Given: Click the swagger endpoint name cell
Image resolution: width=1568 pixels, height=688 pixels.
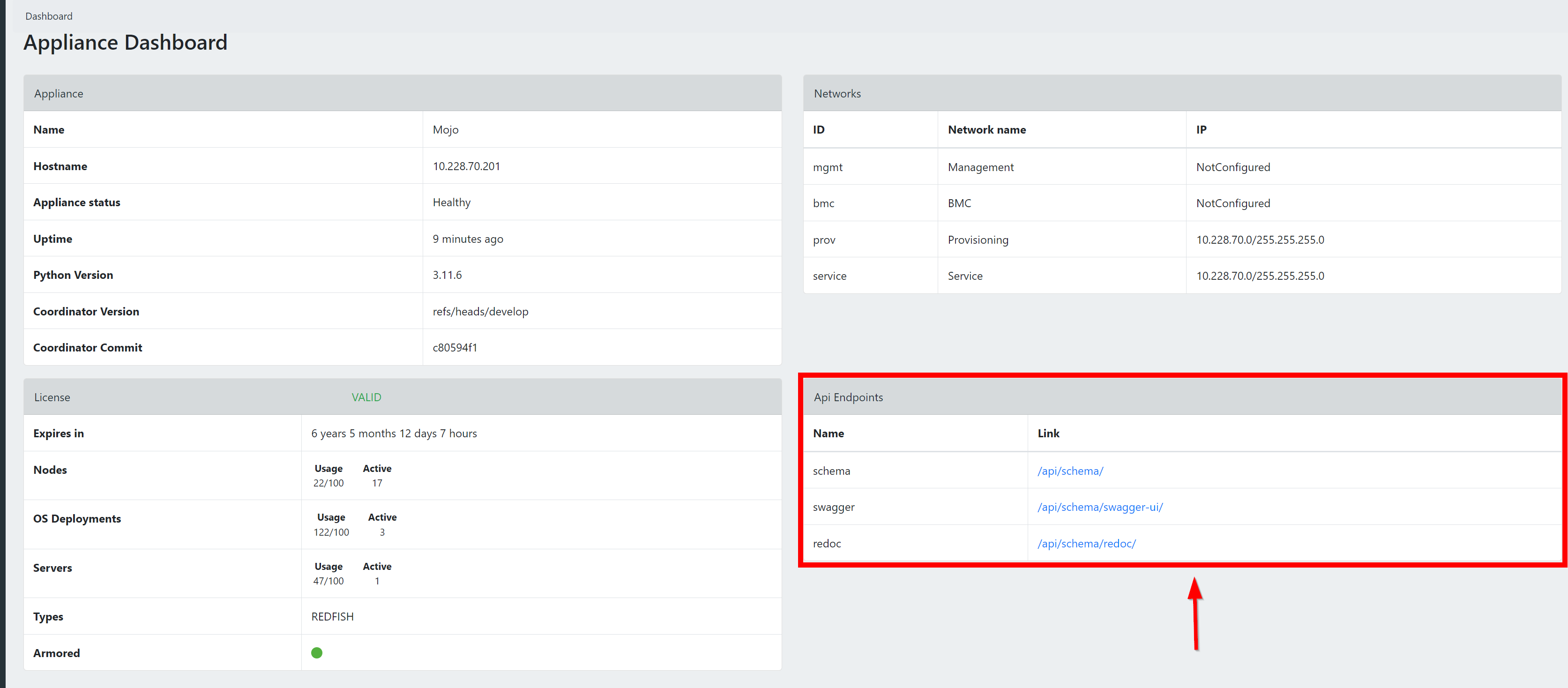Looking at the screenshot, I should (x=833, y=507).
